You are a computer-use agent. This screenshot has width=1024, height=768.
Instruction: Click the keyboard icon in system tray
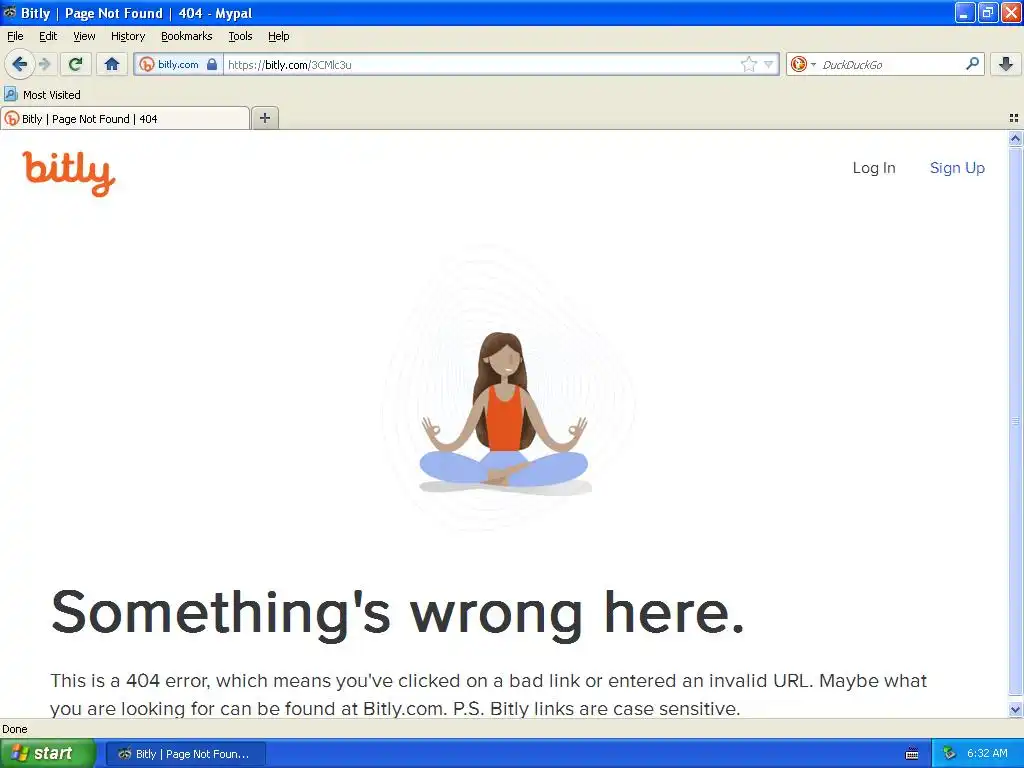912,754
